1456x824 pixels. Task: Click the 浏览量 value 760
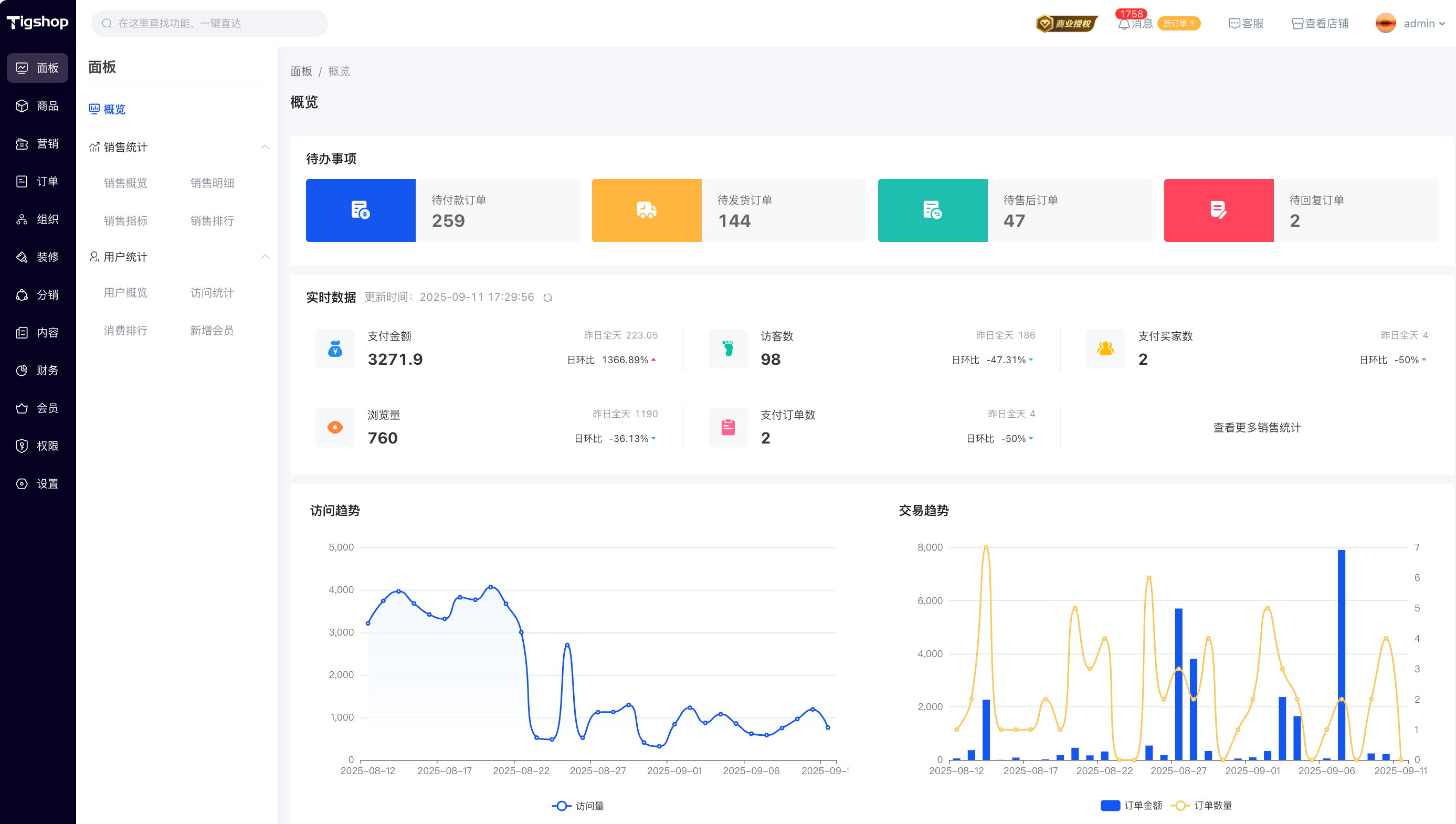pyautogui.click(x=383, y=438)
